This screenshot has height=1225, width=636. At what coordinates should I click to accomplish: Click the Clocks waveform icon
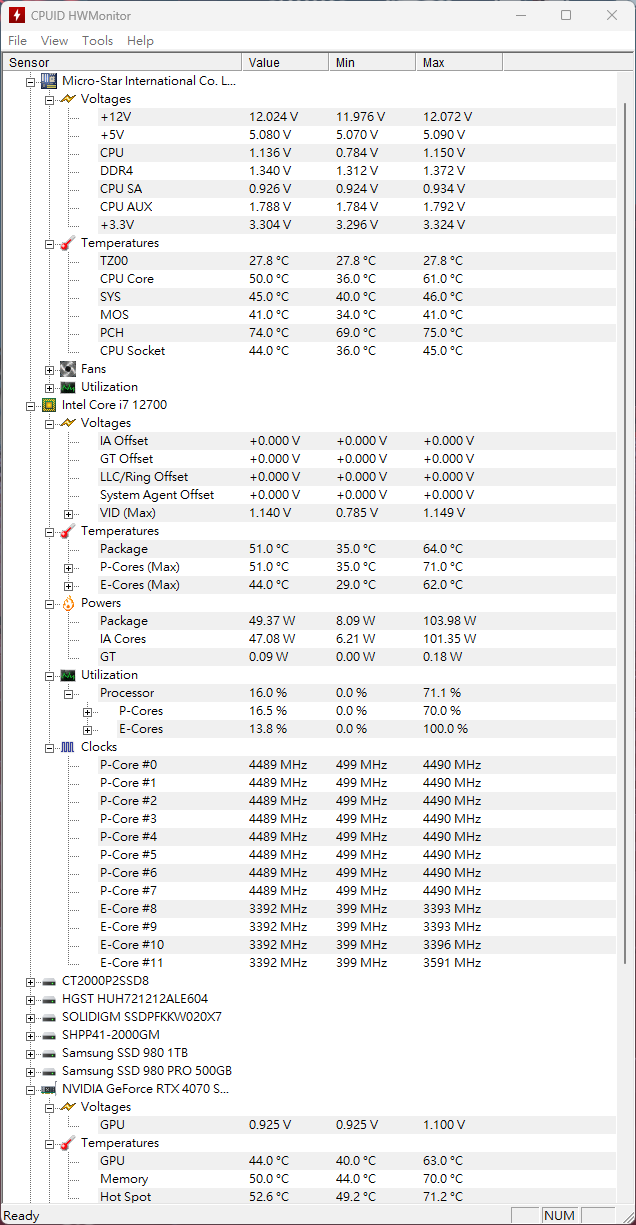point(67,747)
